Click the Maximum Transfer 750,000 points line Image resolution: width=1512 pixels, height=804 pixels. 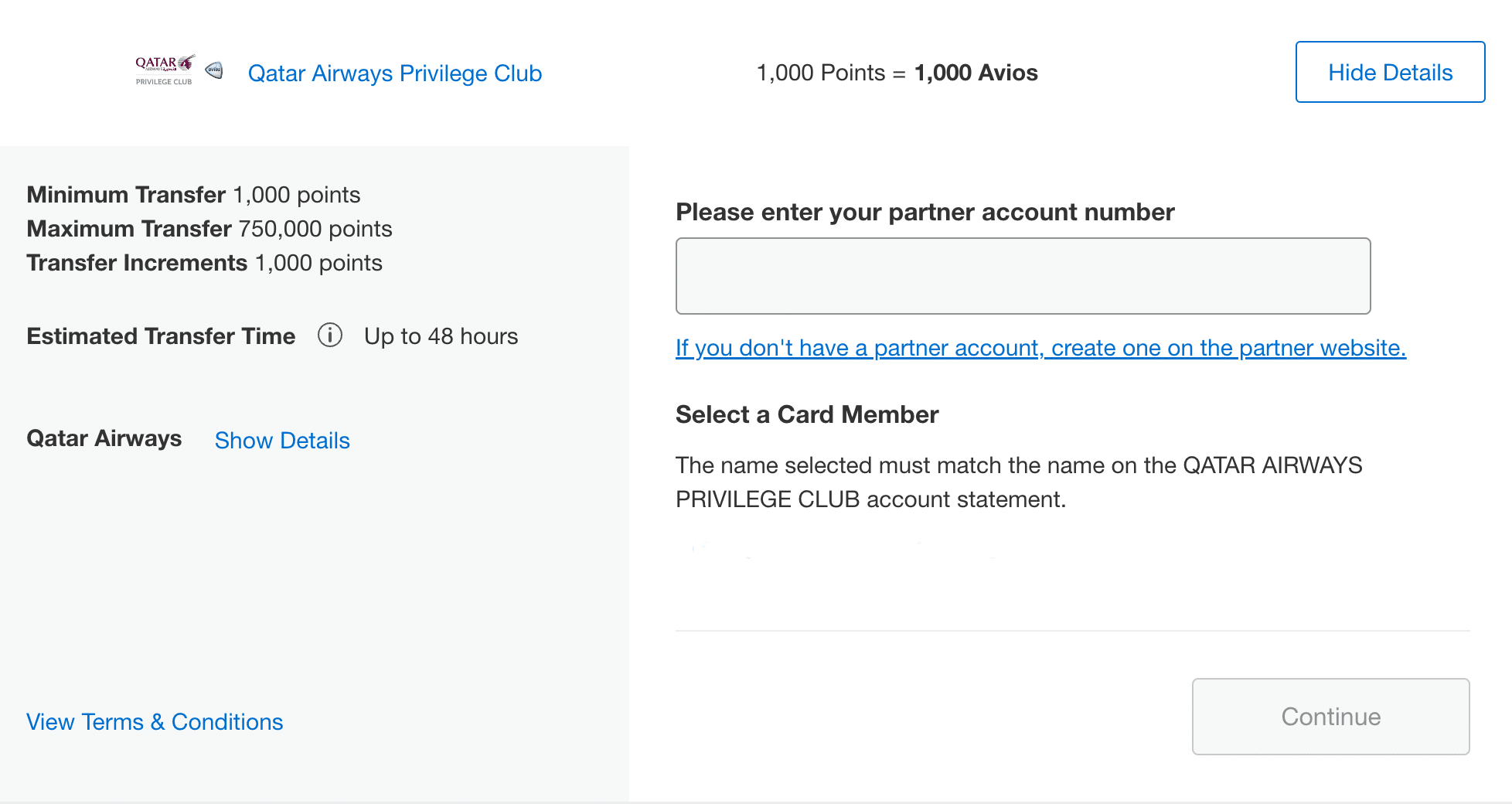coord(209,229)
